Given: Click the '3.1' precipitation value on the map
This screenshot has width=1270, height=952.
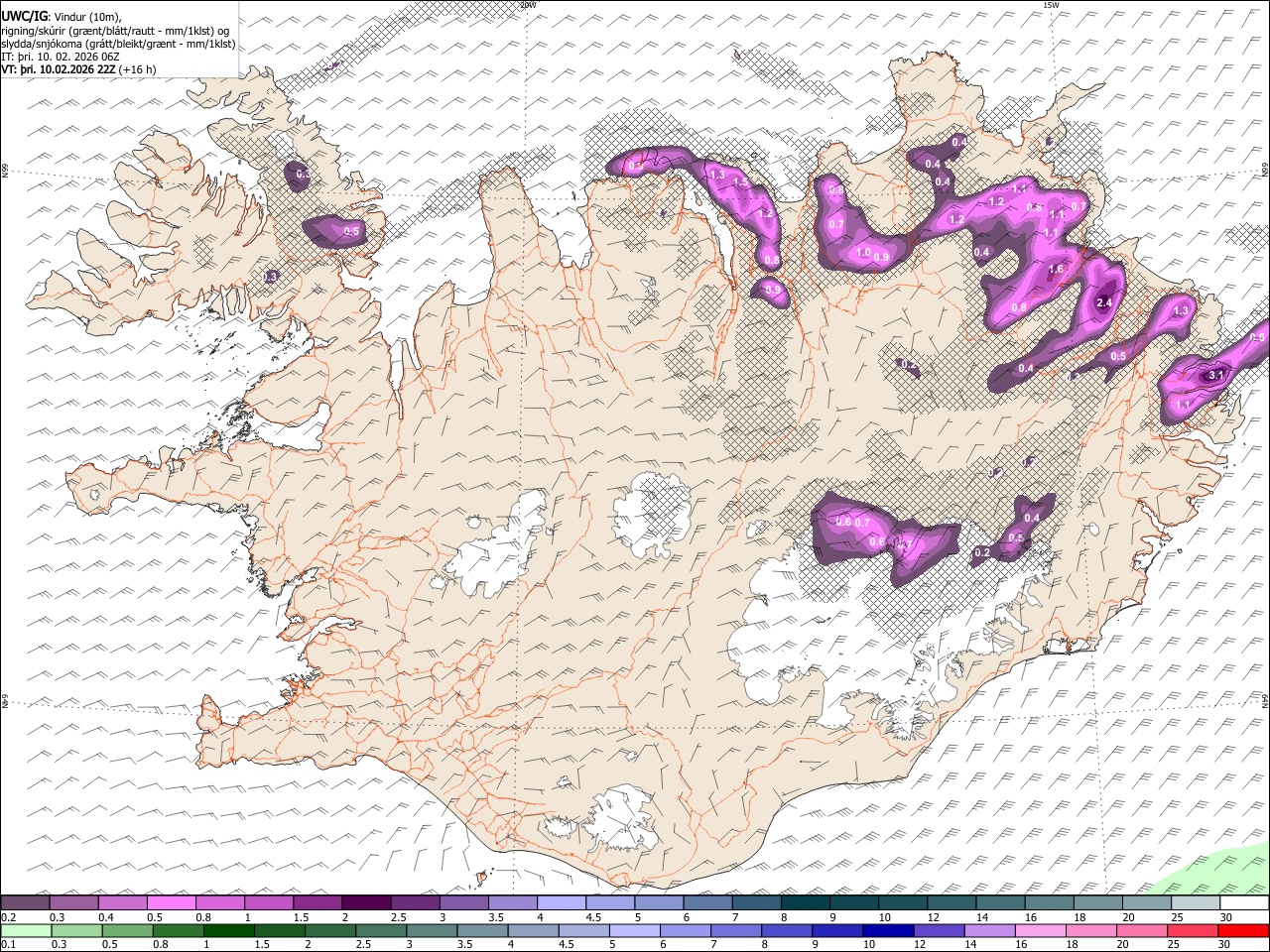Looking at the screenshot, I should [1216, 375].
